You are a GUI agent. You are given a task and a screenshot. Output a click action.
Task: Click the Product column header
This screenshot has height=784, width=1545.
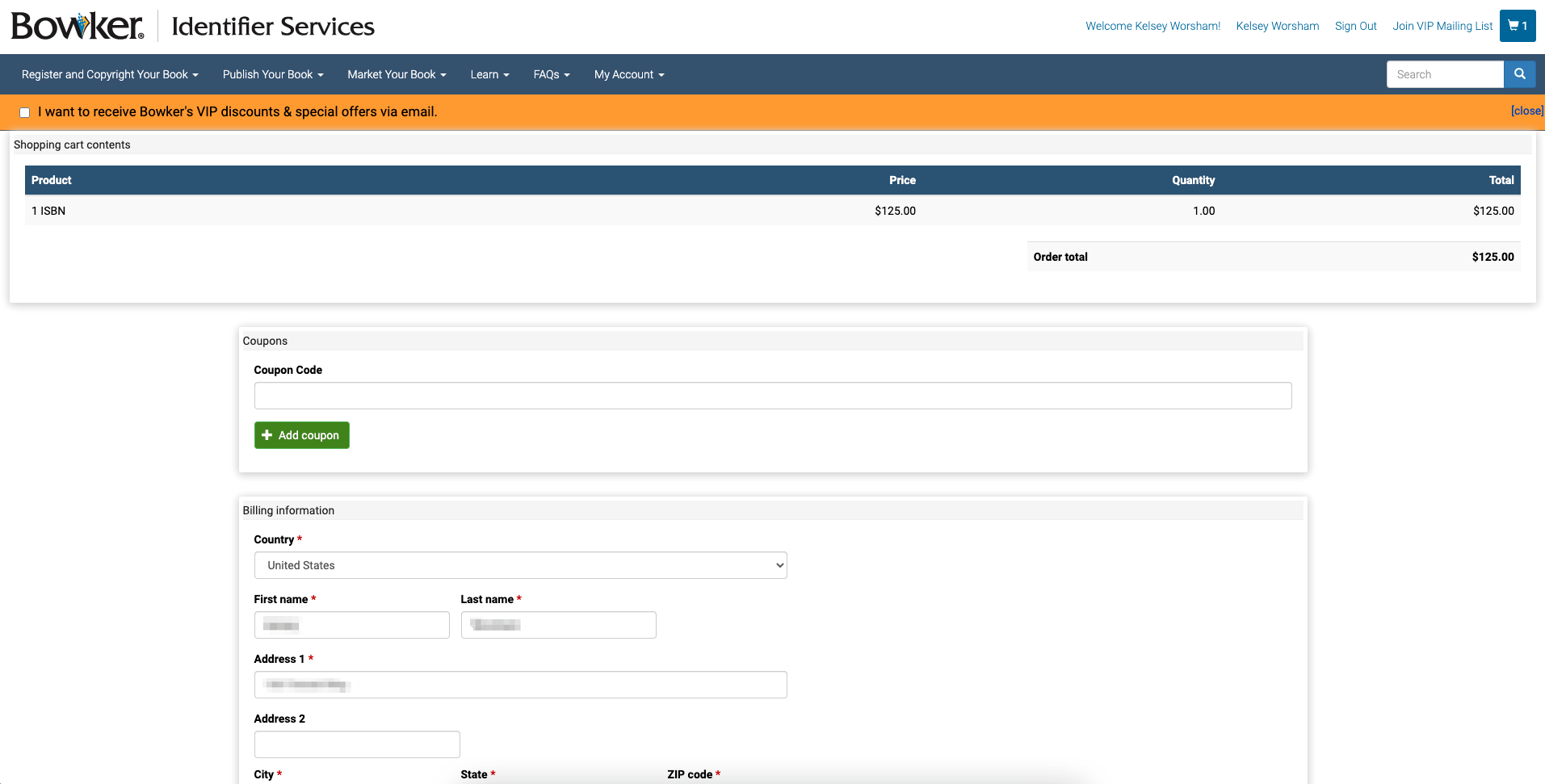click(x=52, y=180)
